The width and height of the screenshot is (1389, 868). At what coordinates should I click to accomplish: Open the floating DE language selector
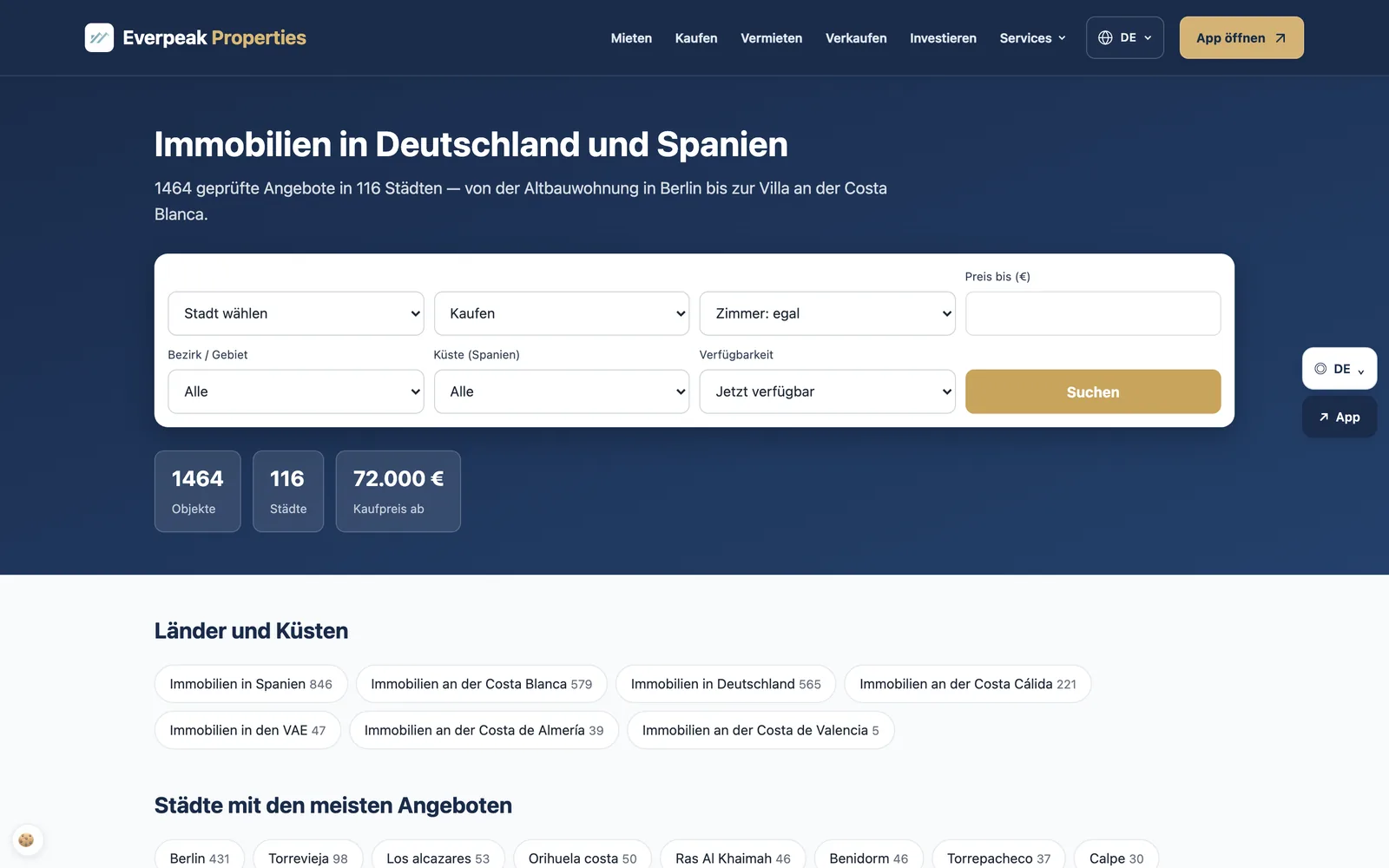coord(1340,369)
